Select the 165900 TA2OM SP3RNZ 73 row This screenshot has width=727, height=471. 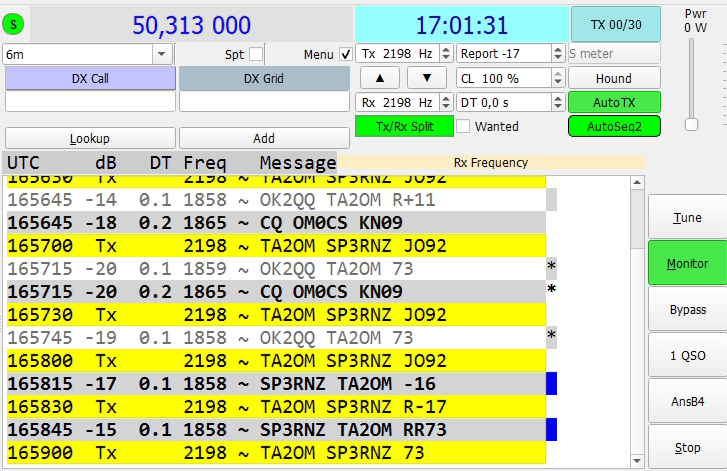[276, 452]
